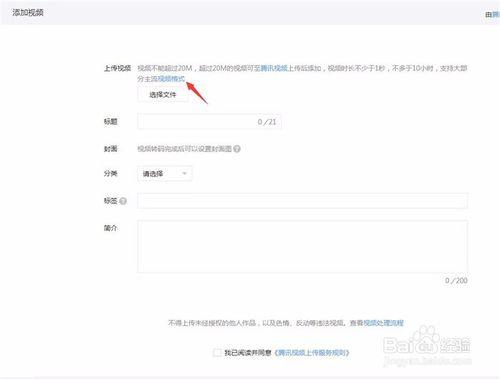Viewport: 500px width, 379px height.
Task: Click the help icon beside 封面 hint
Action: pos(237,149)
